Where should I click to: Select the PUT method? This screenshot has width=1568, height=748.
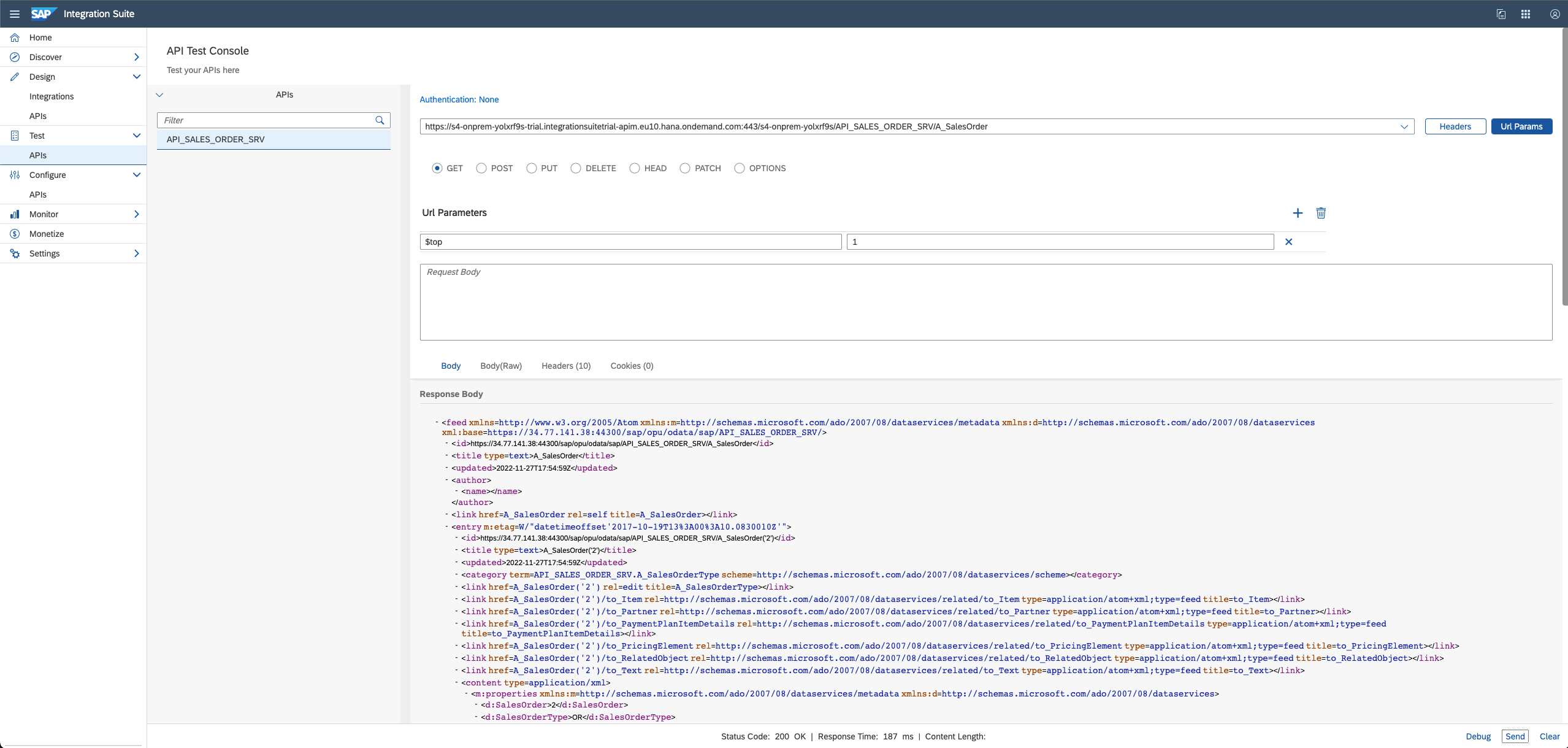click(x=532, y=168)
